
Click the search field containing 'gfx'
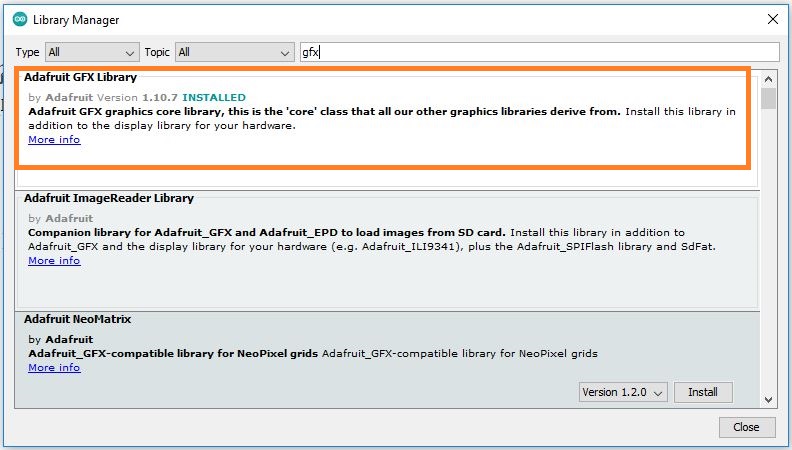coord(538,52)
